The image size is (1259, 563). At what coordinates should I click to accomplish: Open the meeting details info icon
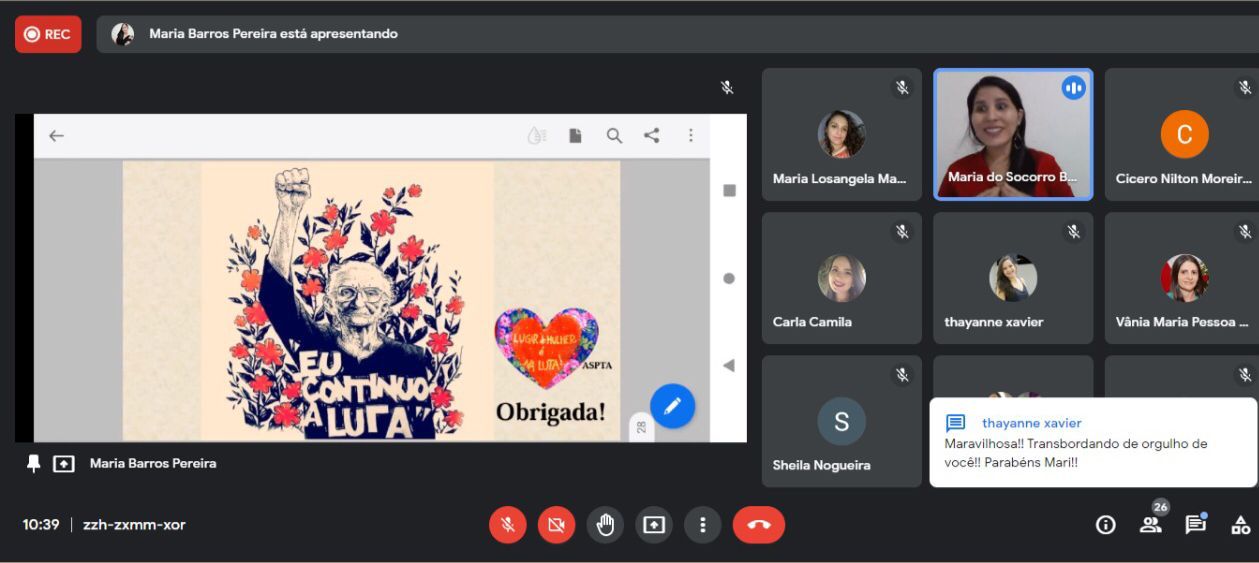(x=1105, y=525)
